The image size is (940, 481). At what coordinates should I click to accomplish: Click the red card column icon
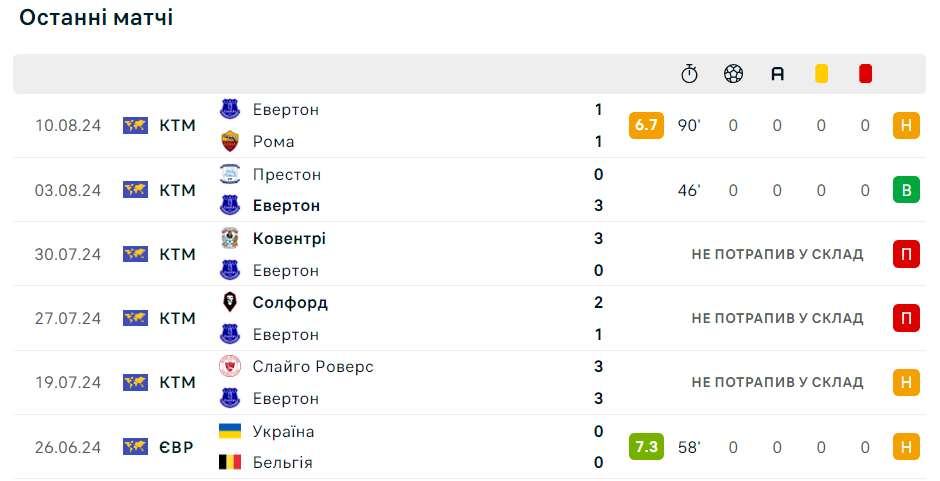pos(865,74)
